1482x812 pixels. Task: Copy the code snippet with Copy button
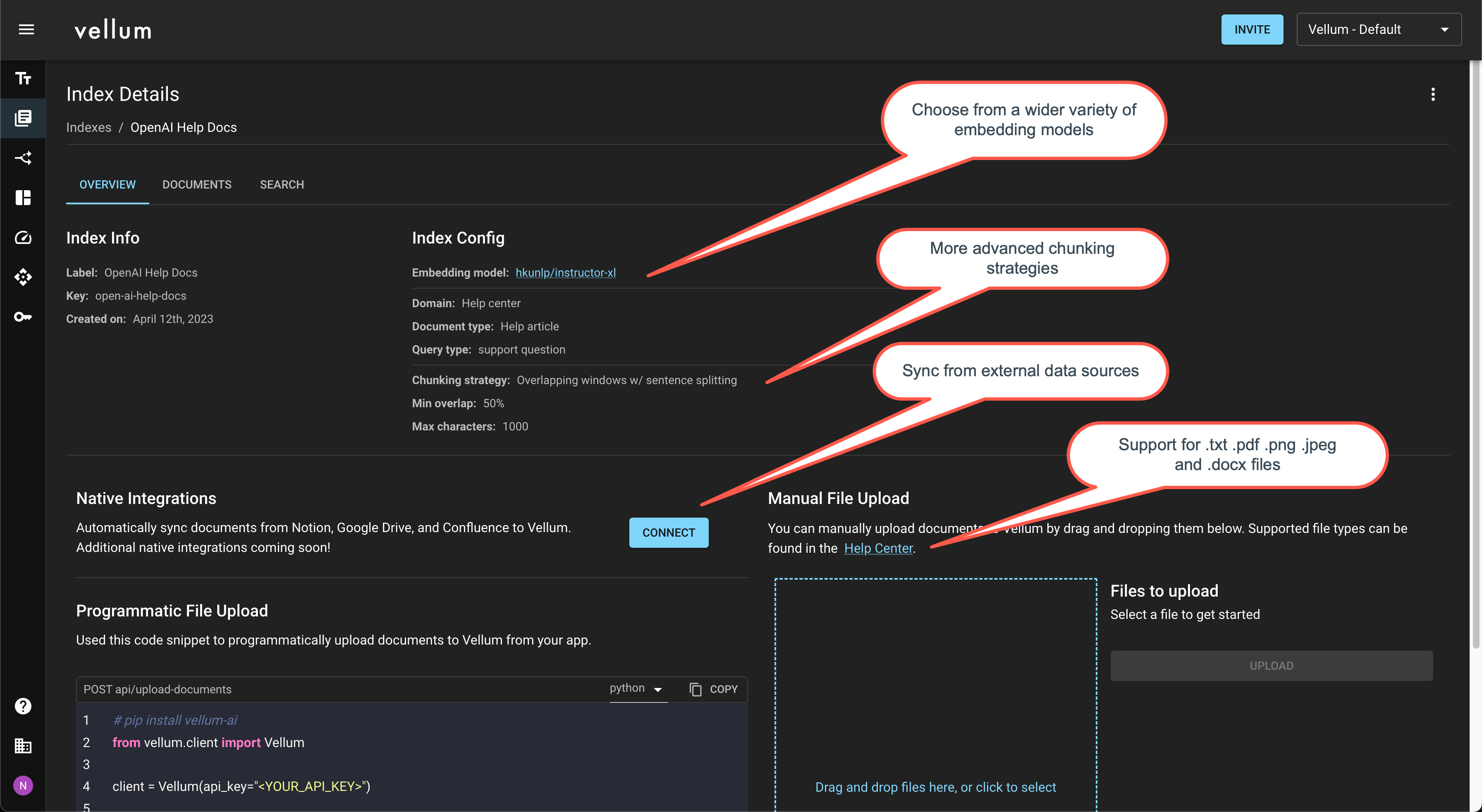(713, 689)
